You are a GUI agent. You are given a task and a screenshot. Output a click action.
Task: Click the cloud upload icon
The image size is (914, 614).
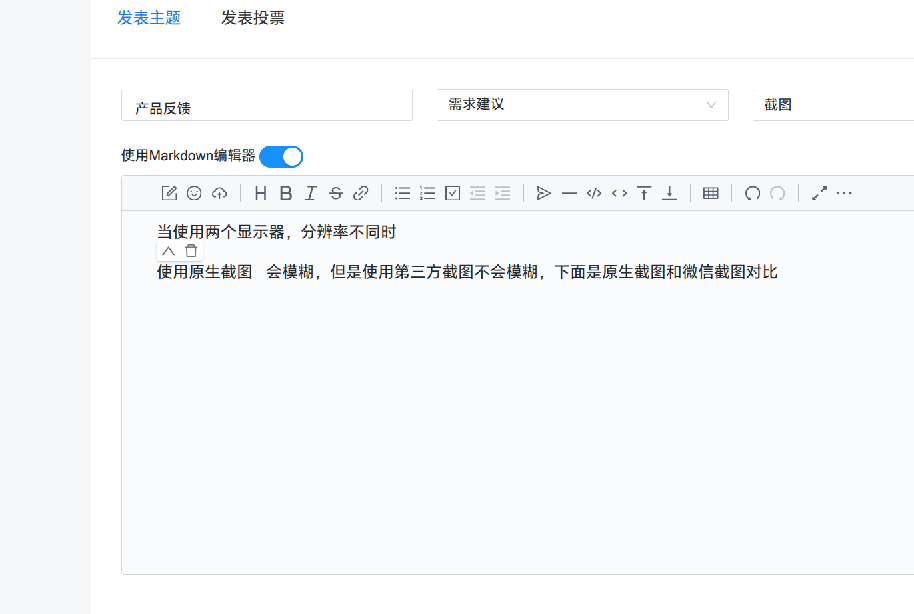(219, 193)
